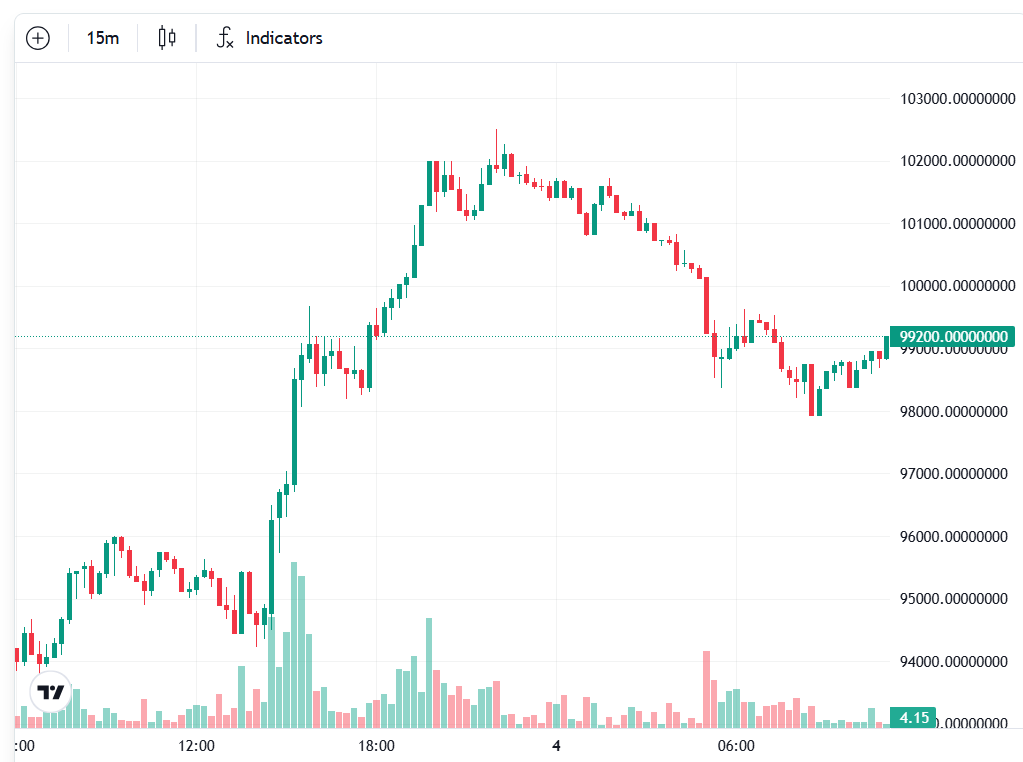The width and height of the screenshot is (1023, 762).
Task: Click the TradingView logo on the chart
Action: click(x=50, y=692)
